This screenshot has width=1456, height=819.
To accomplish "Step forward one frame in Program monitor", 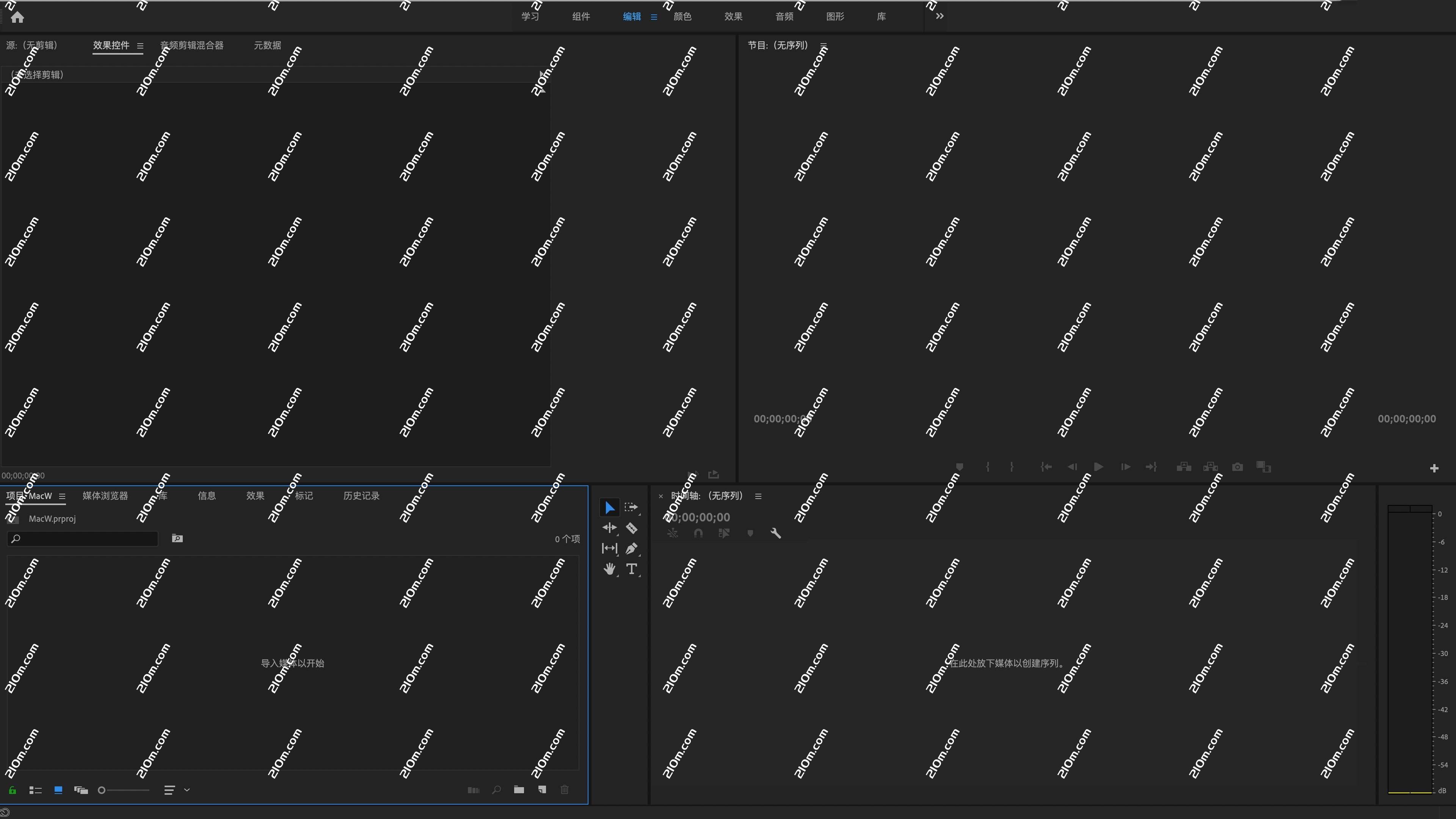I will [x=1125, y=467].
